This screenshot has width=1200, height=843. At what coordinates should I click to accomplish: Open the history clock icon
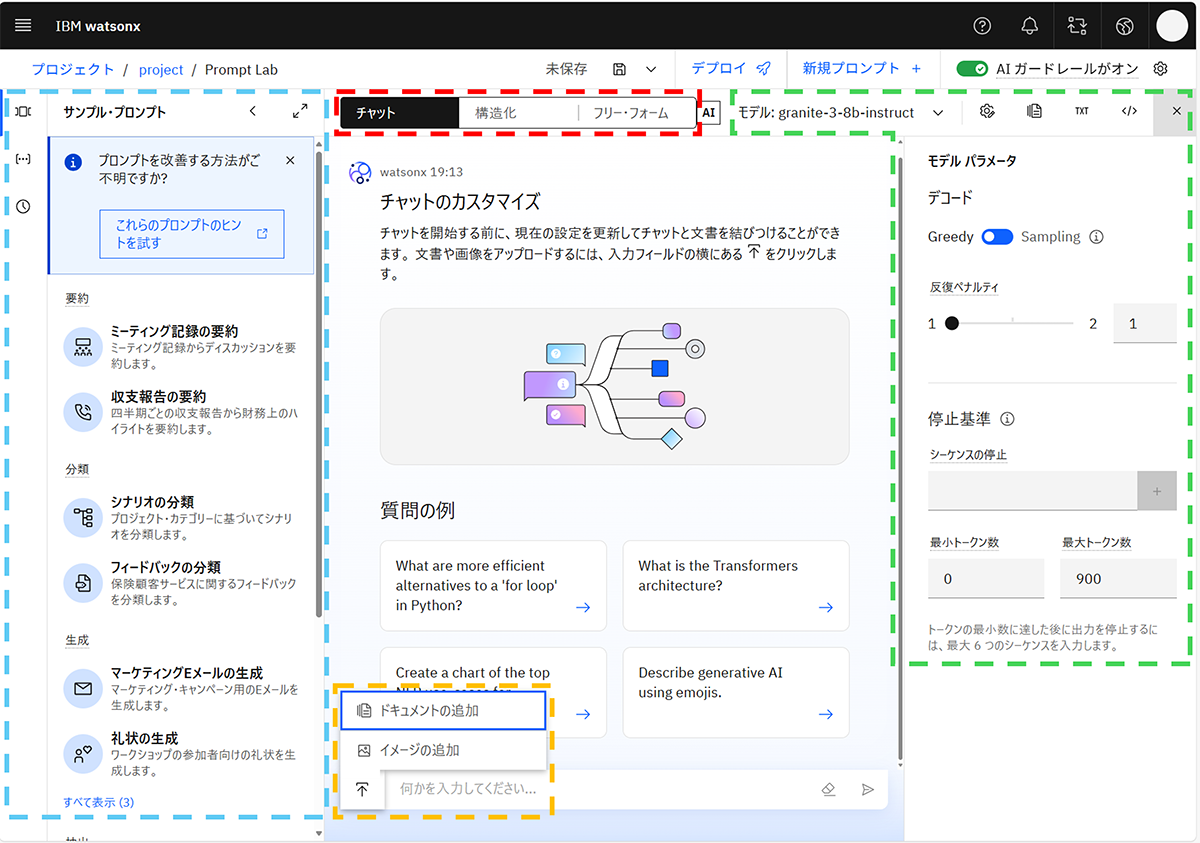click(23, 206)
